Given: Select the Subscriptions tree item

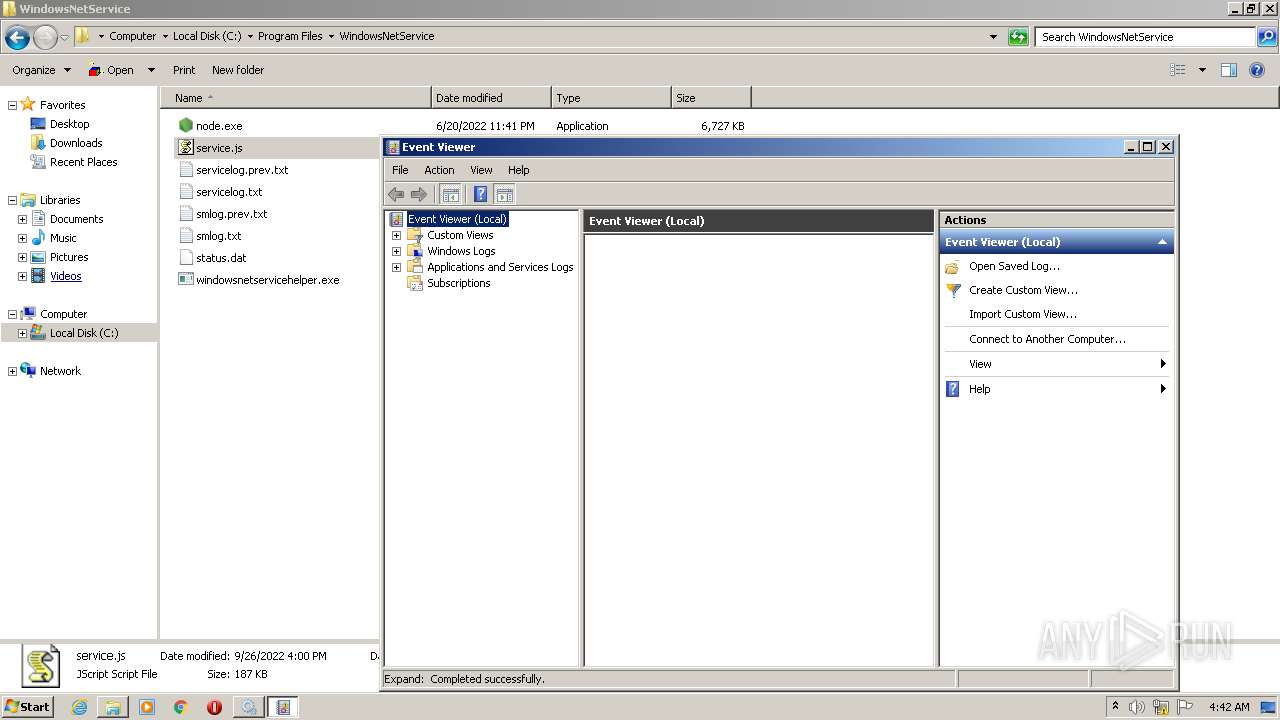Looking at the screenshot, I should 458,283.
